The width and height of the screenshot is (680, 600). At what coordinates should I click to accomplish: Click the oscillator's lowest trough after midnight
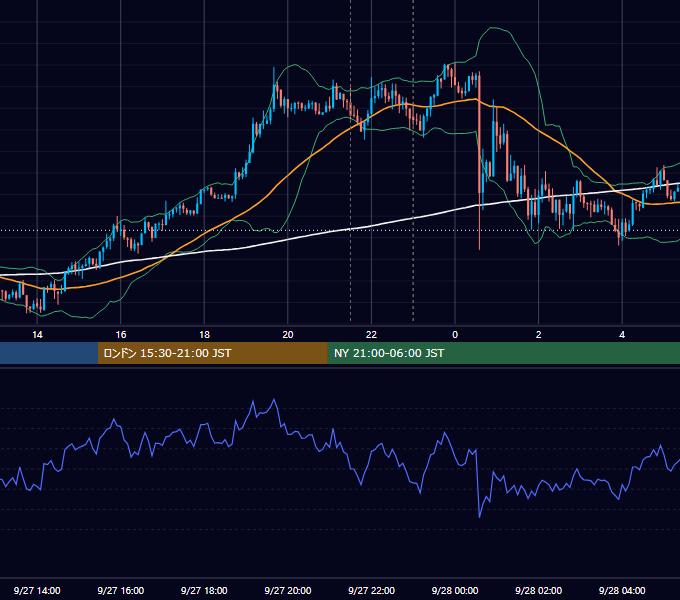click(x=479, y=516)
